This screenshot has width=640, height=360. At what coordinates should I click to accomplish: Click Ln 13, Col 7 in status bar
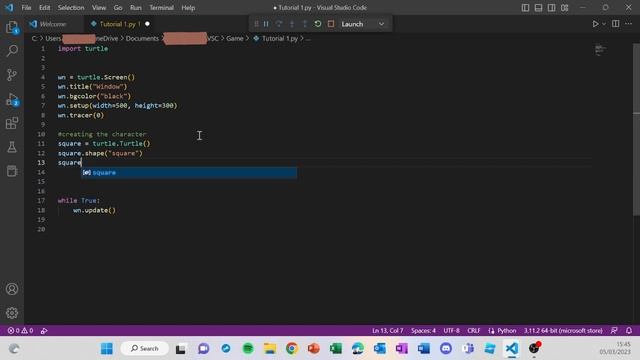tap(388, 331)
